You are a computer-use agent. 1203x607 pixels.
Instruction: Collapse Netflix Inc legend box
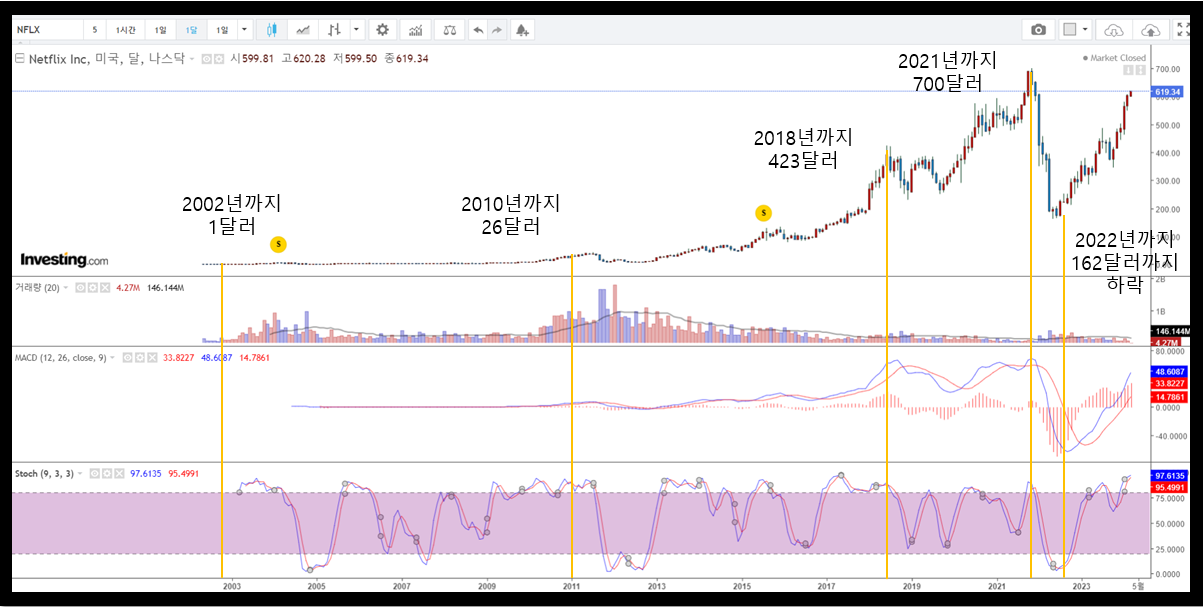tap(19, 59)
